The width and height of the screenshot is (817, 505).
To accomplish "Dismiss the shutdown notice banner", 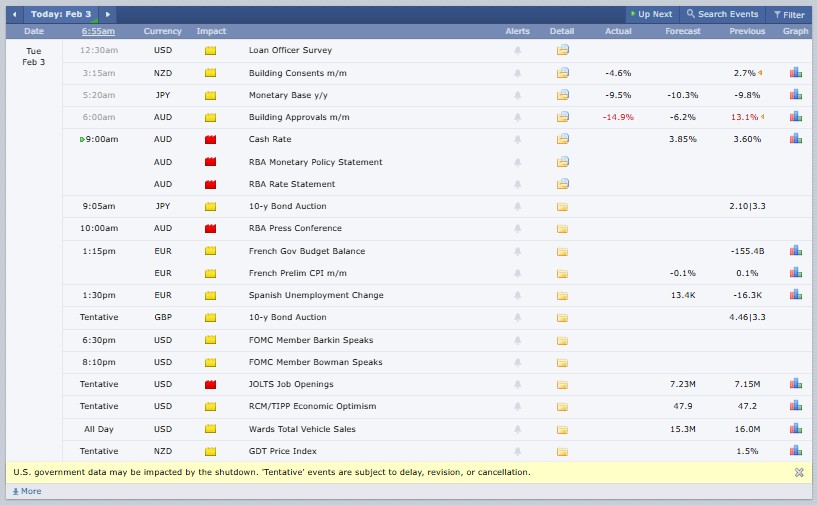I will [x=799, y=472].
